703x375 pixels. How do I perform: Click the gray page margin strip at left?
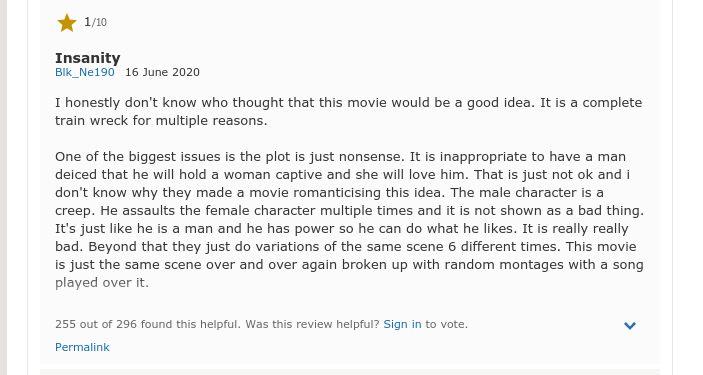3,188
